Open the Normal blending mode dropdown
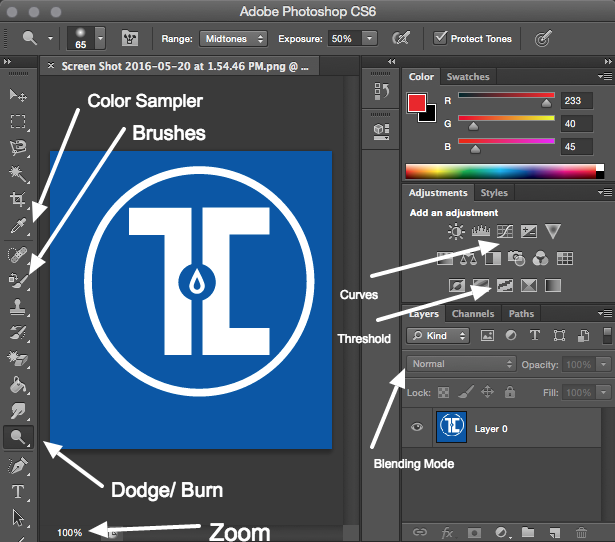This screenshot has width=615, height=542. [x=461, y=364]
